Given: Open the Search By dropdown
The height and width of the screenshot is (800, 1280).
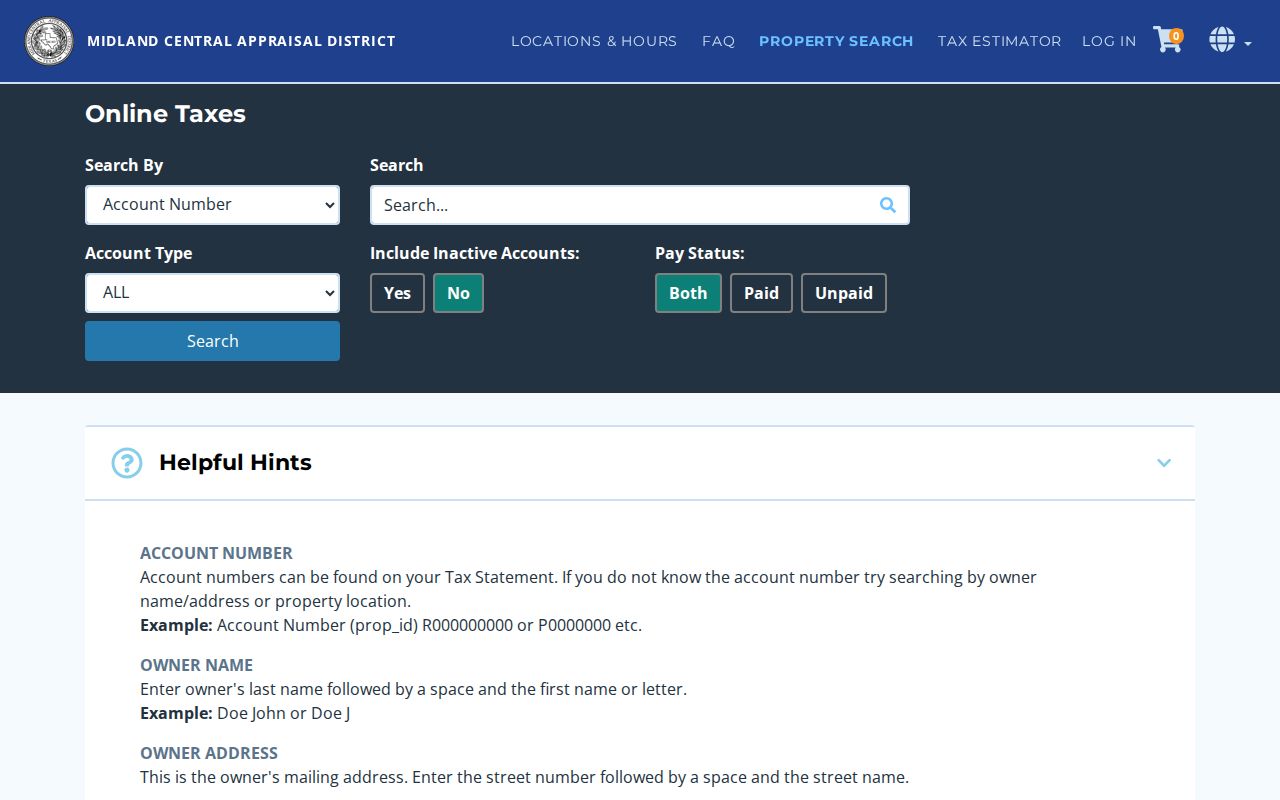Looking at the screenshot, I should 212,205.
